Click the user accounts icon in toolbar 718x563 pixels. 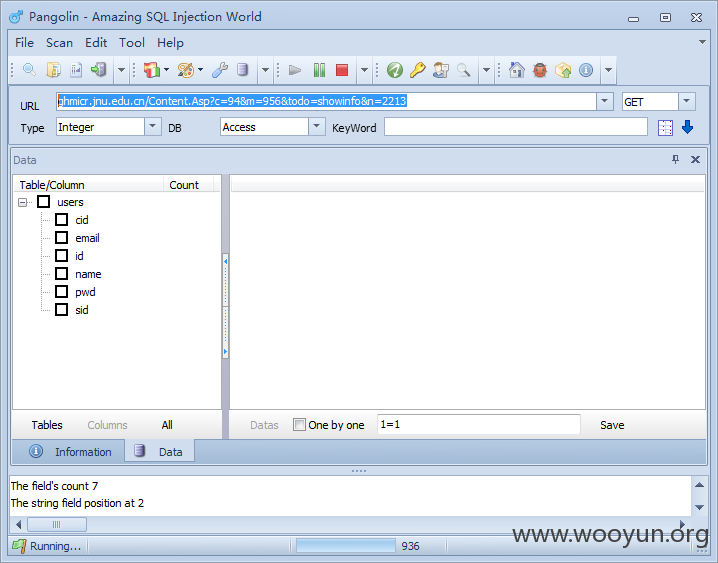coord(441,70)
